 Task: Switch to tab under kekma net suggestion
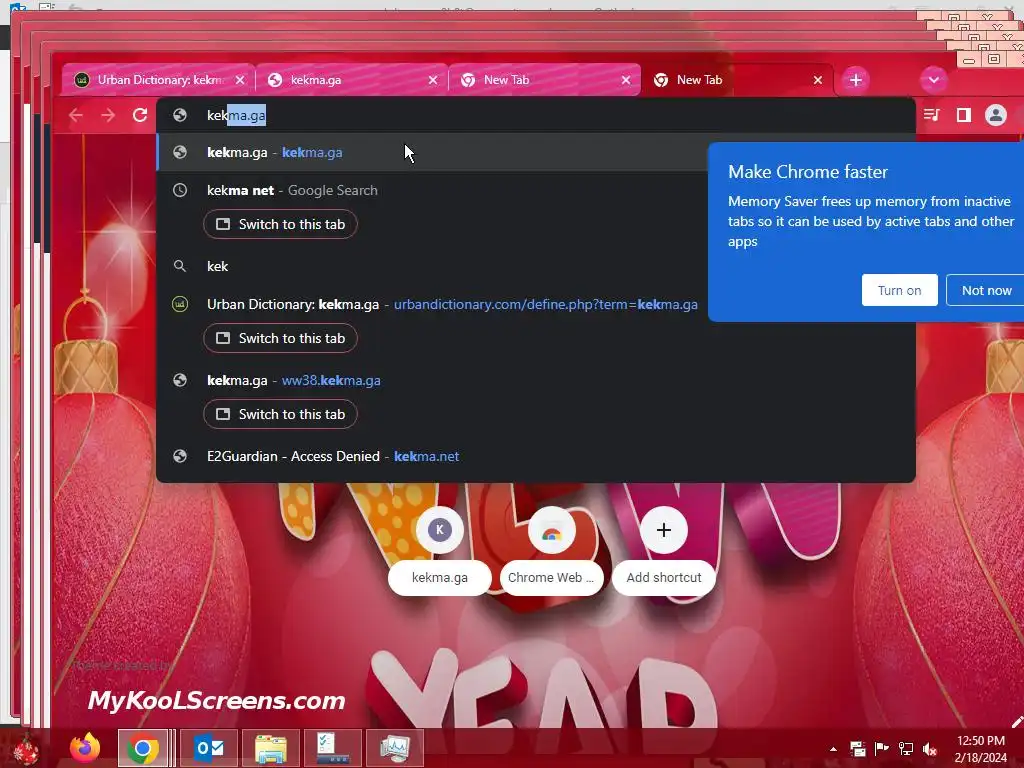coord(280,225)
